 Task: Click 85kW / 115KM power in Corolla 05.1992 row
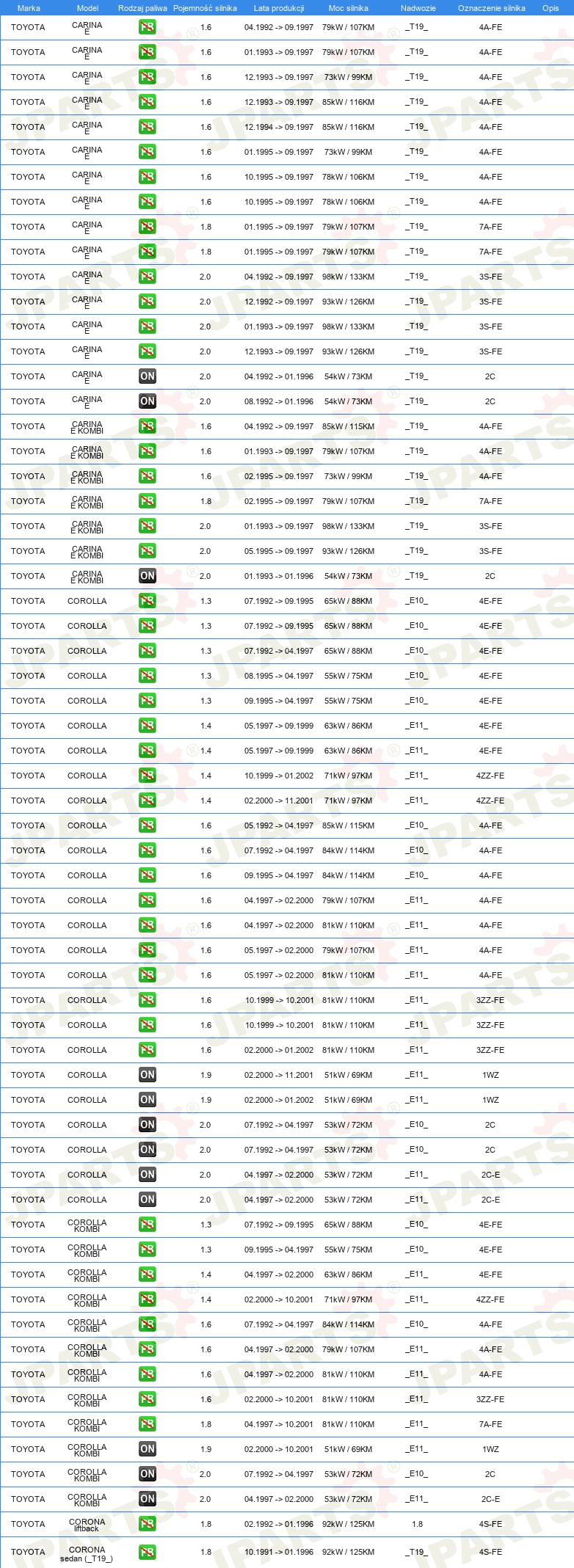pos(348,825)
